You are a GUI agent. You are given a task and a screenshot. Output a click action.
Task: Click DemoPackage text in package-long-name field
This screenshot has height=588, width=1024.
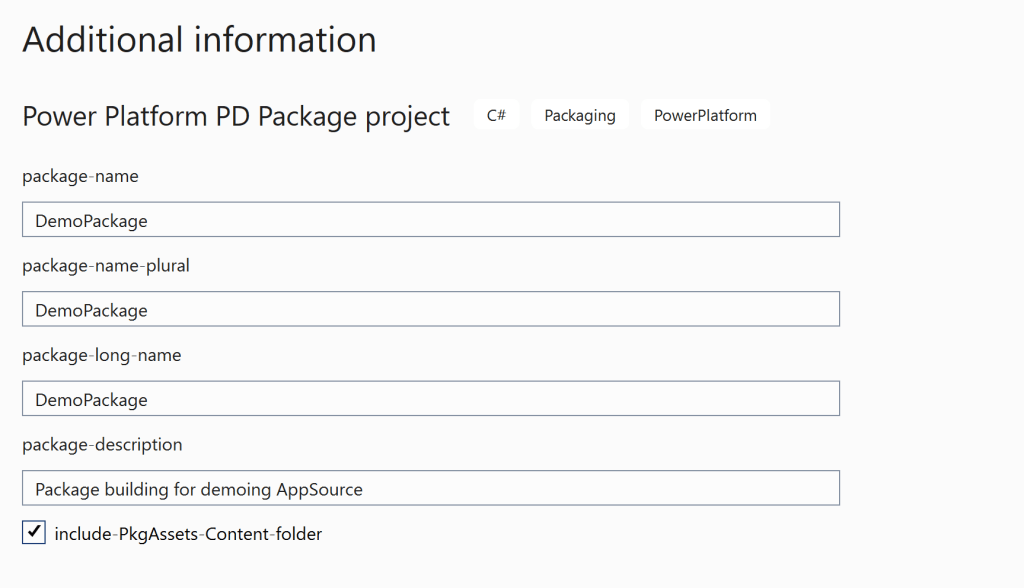tap(91, 400)
